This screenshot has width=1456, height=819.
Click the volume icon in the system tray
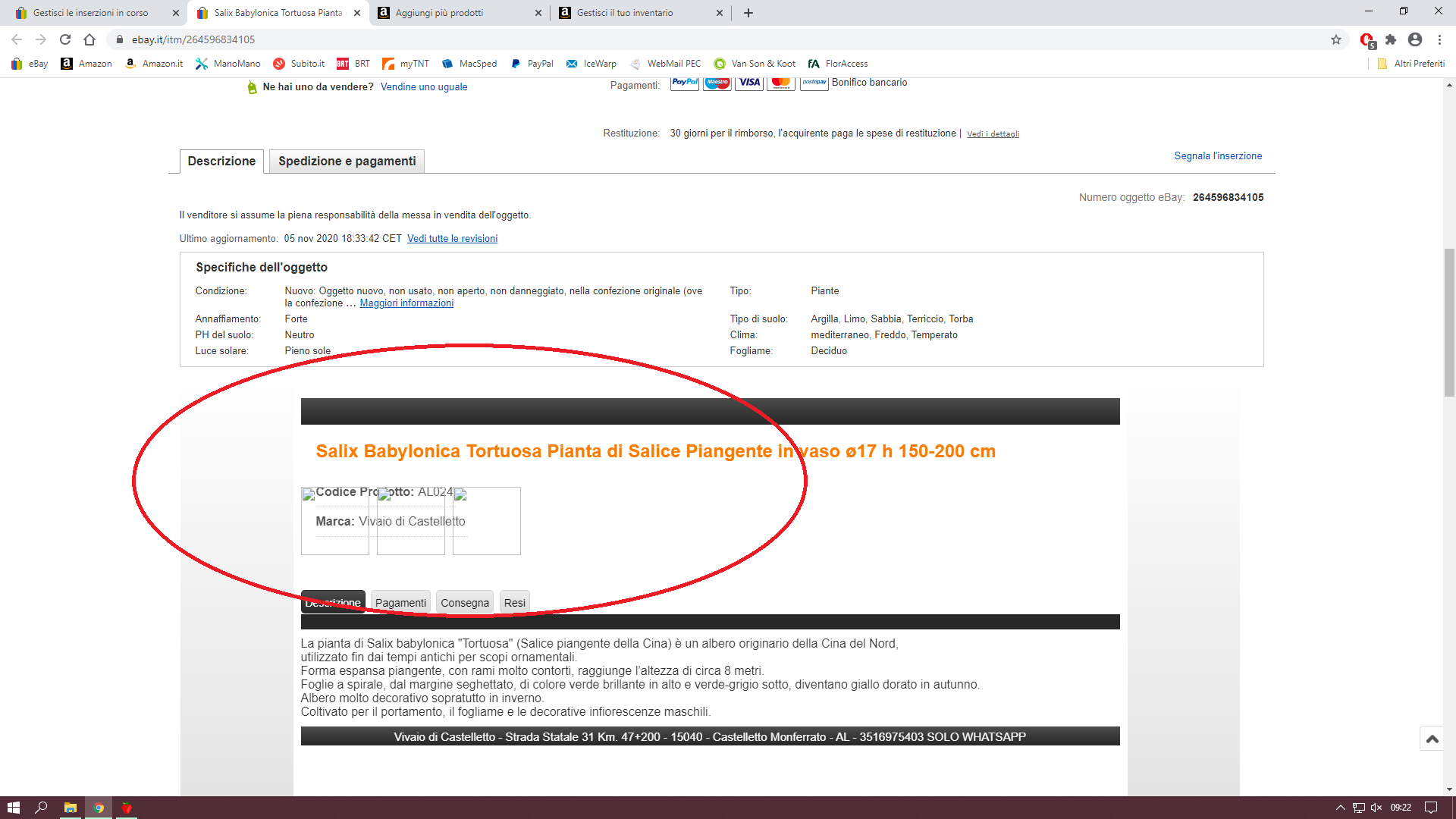click(1376, 808)
